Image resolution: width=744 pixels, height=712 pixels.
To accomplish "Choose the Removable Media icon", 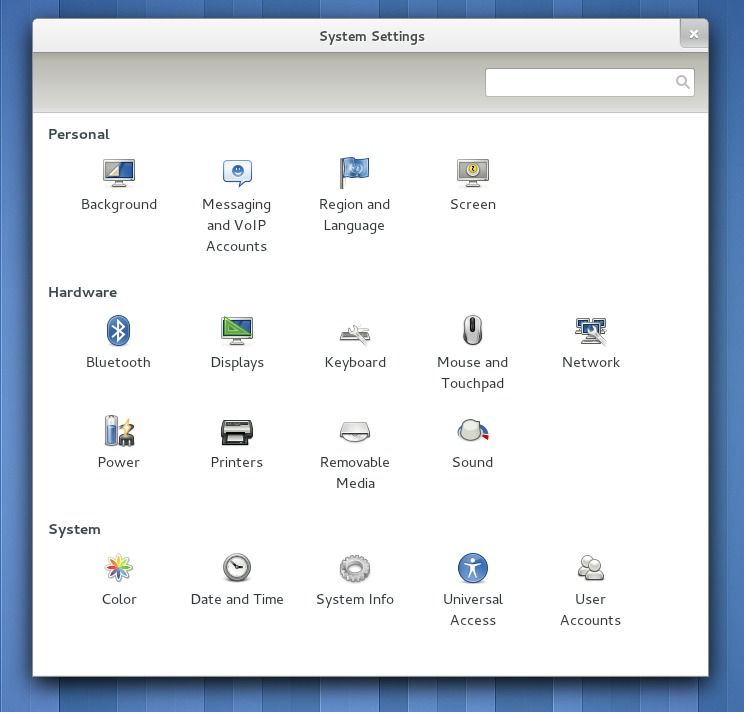I will click(354, 431).
